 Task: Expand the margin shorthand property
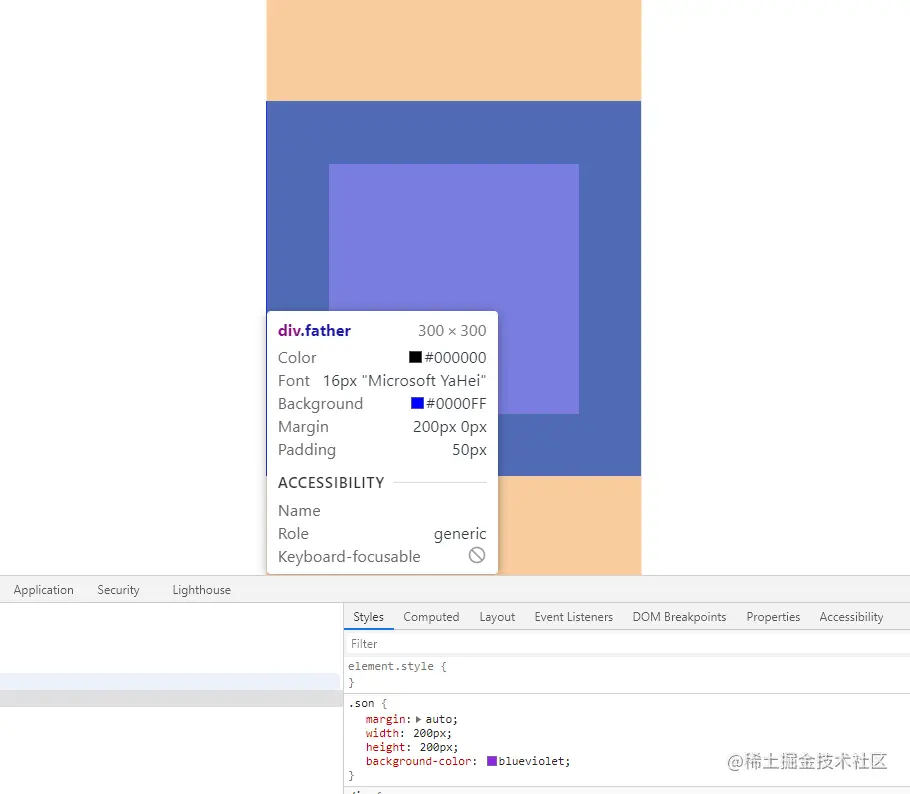pyautogui.click(x=417, y=719)
